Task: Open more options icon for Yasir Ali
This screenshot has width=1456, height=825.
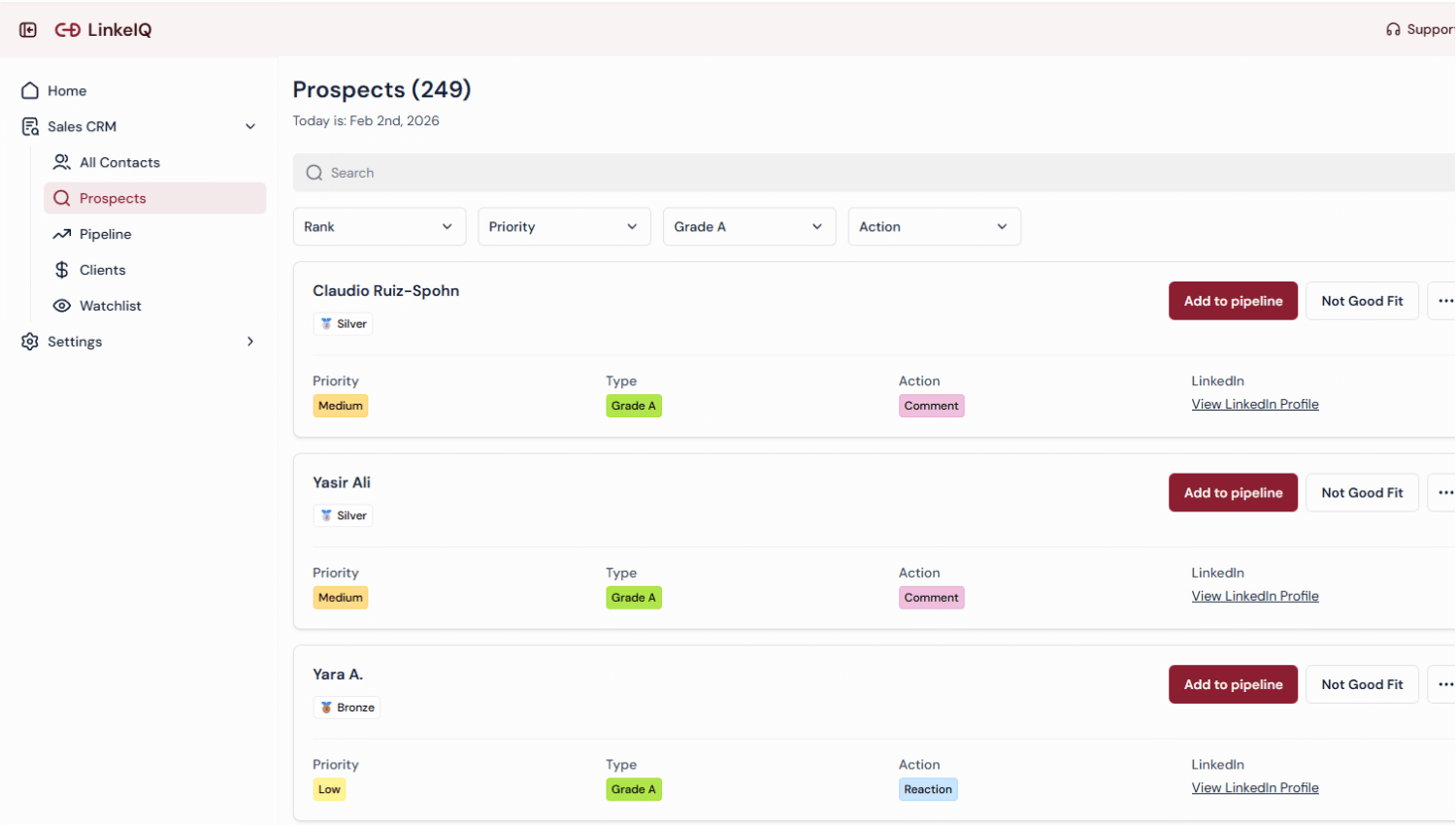Action: coord(1444,493)
